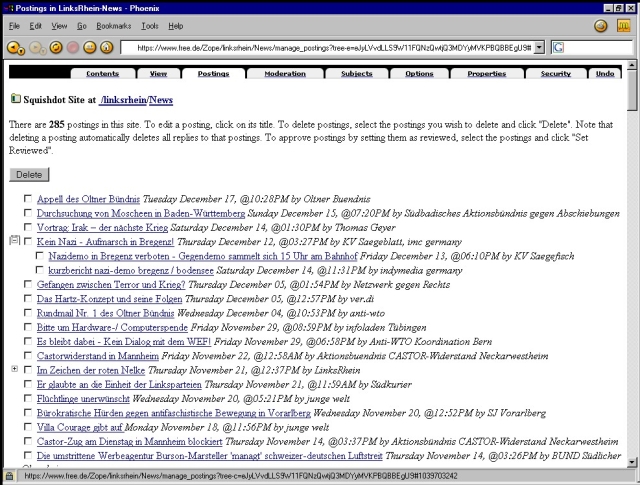Click the Phoenix throbber icon in menu bar
This screenshot has height=485, width=640.
click(x=601, y=25)
